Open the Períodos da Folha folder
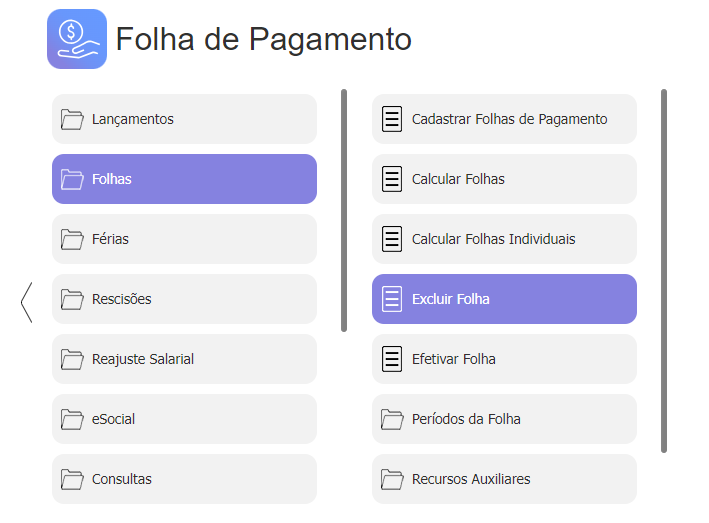The image size is (709, 523). pos(504,419)
